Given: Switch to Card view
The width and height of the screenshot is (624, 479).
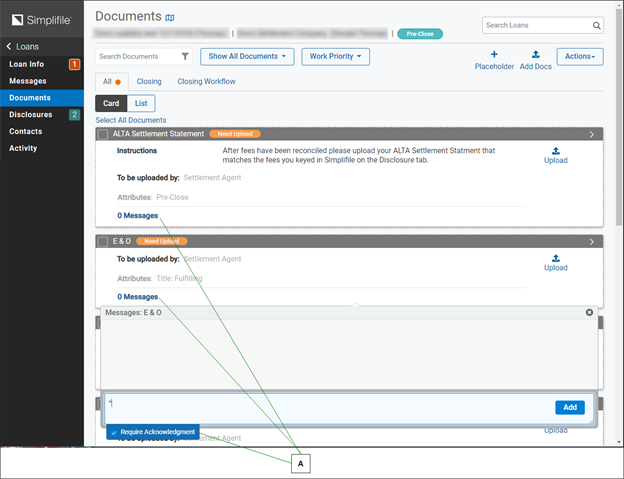Looking at the screenshot, I should click(x=111, y=103).
